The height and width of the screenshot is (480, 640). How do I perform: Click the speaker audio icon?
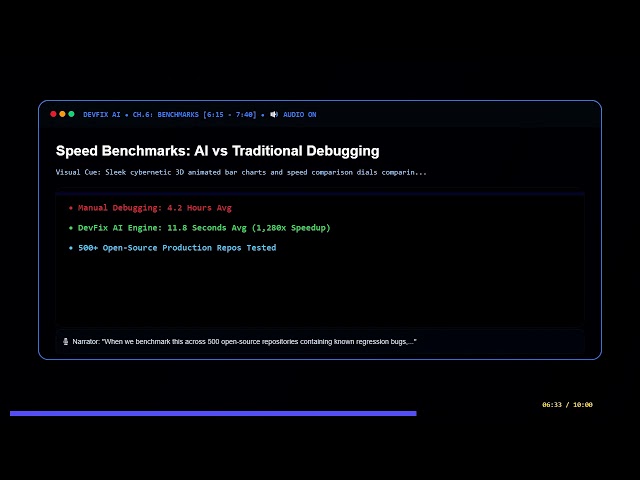coord(274,115)
